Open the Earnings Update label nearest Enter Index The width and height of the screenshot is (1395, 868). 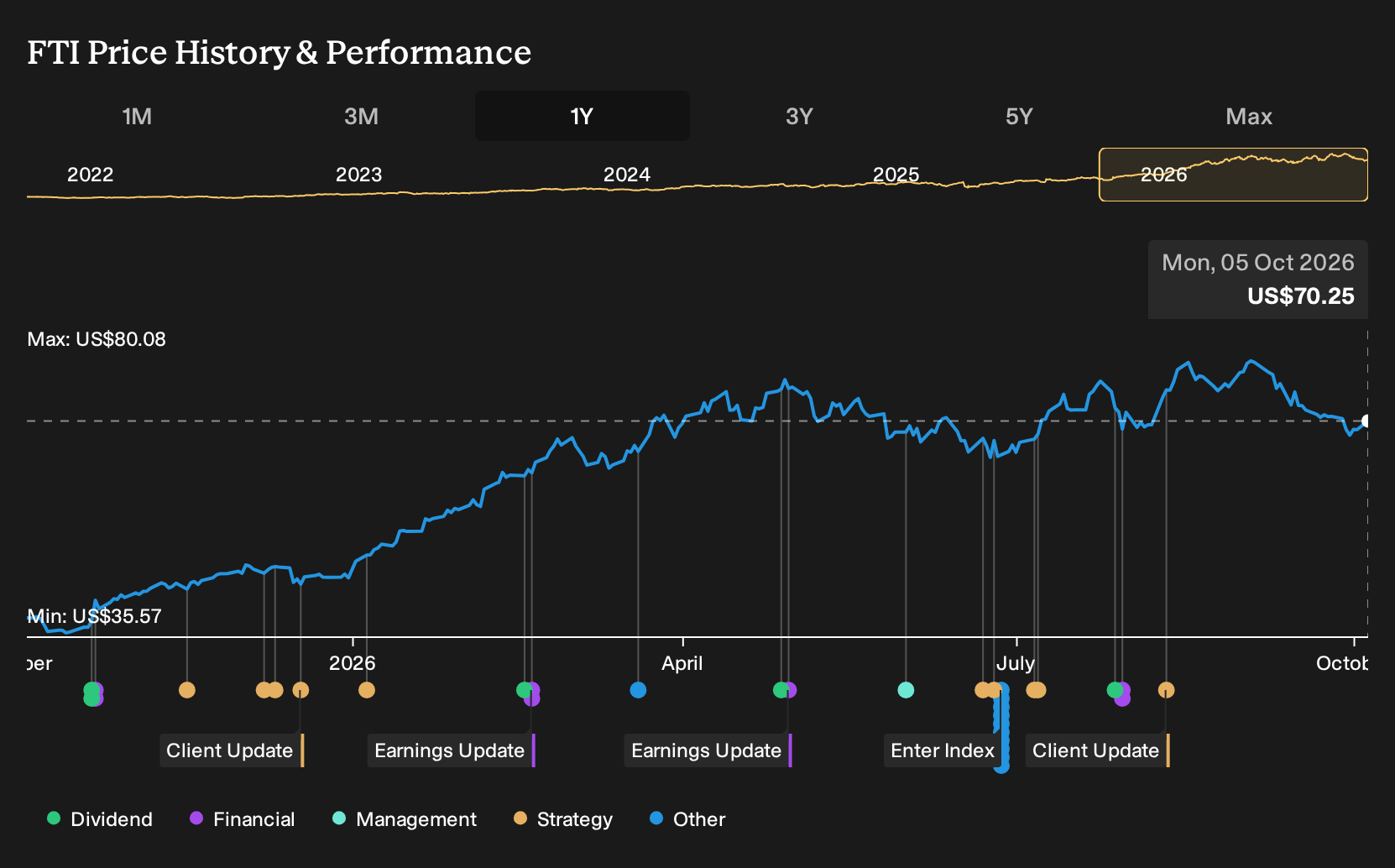click(707, 750)
